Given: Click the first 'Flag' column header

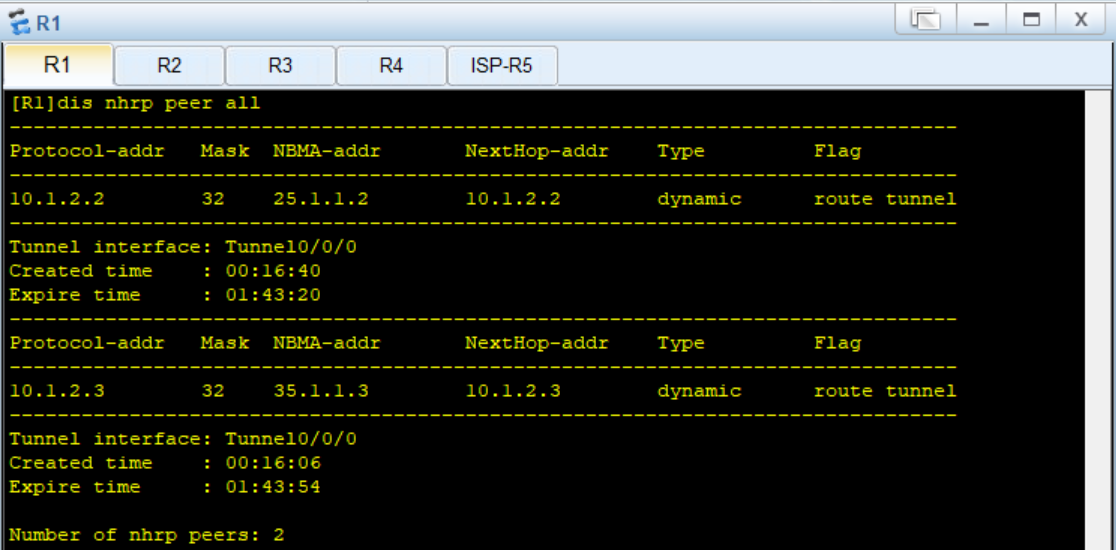Looking at the screenshot, I should pyautogui.click(x=837, y=151).
